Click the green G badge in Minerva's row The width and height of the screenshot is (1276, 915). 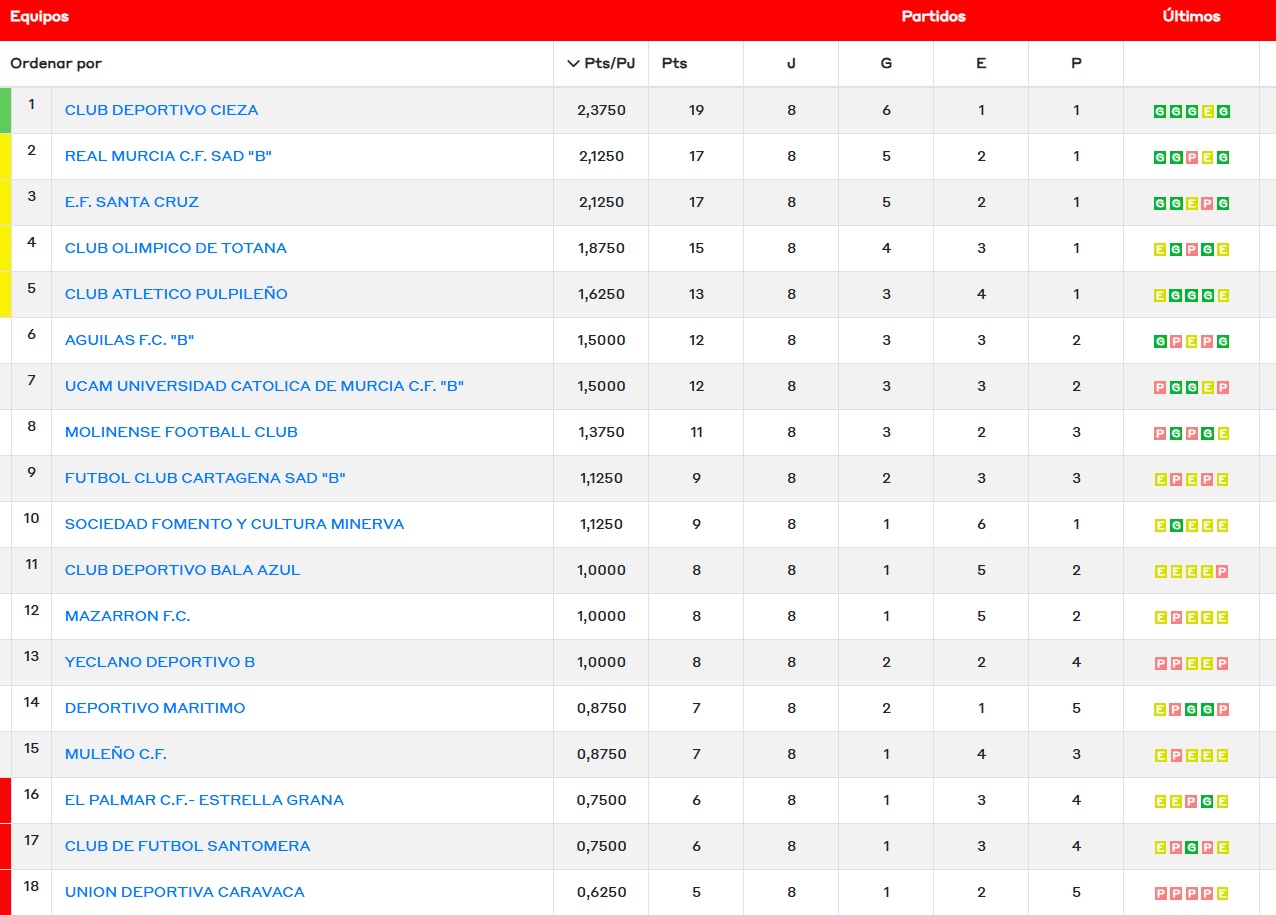(x=1175, y=525)
